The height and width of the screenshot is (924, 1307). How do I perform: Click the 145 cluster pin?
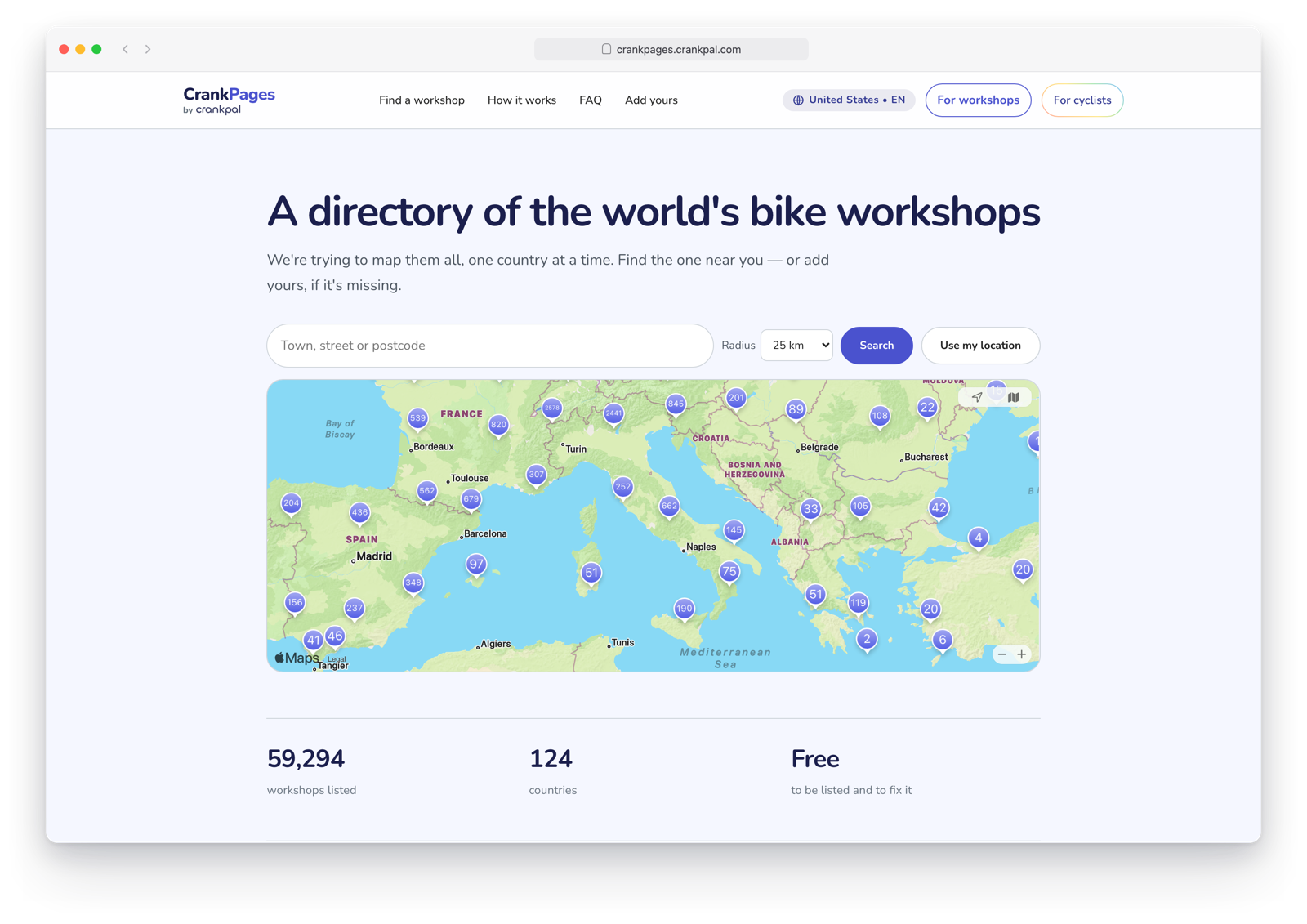tap(734, 531)
